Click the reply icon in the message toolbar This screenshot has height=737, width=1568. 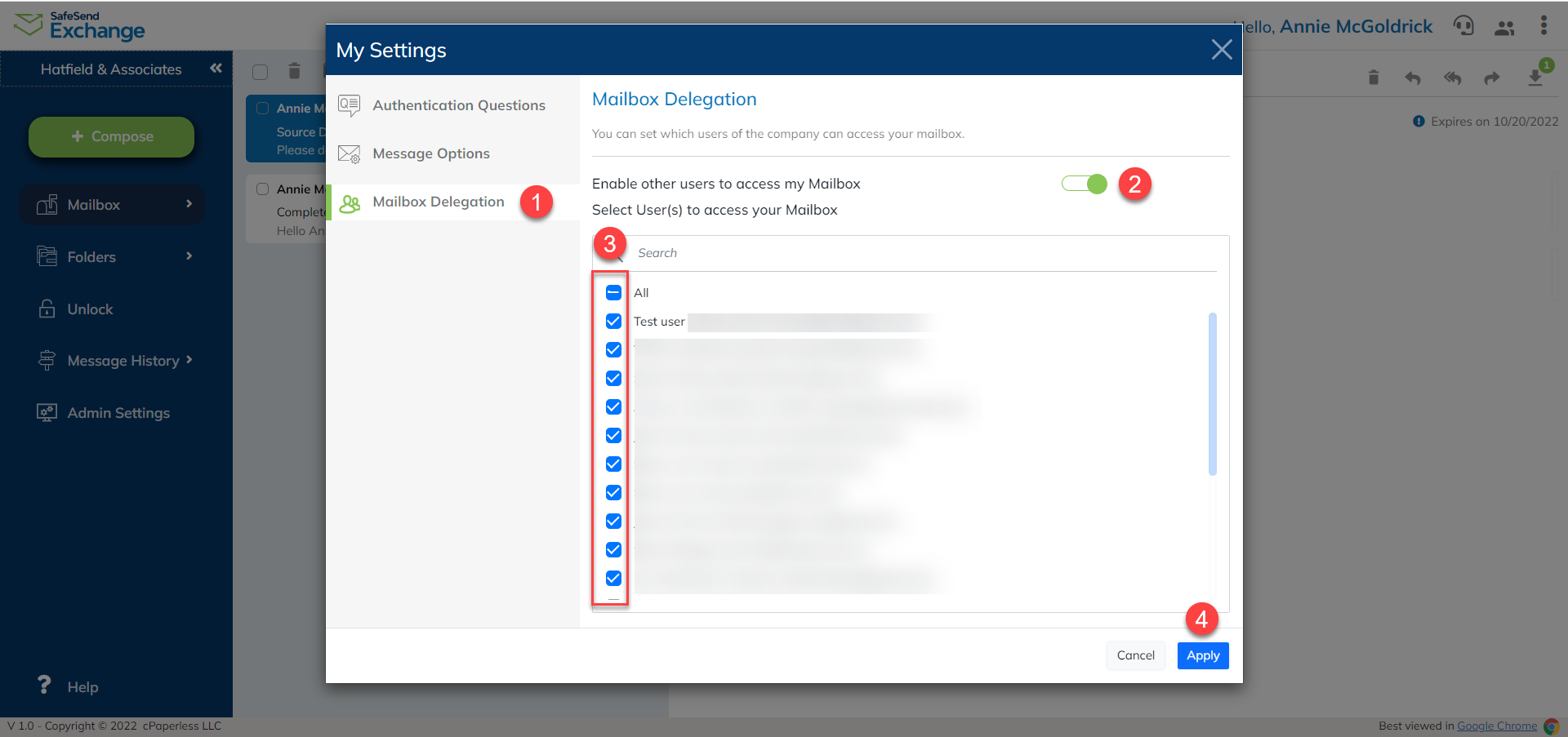pyautogui.click(x=1412, y=78)
